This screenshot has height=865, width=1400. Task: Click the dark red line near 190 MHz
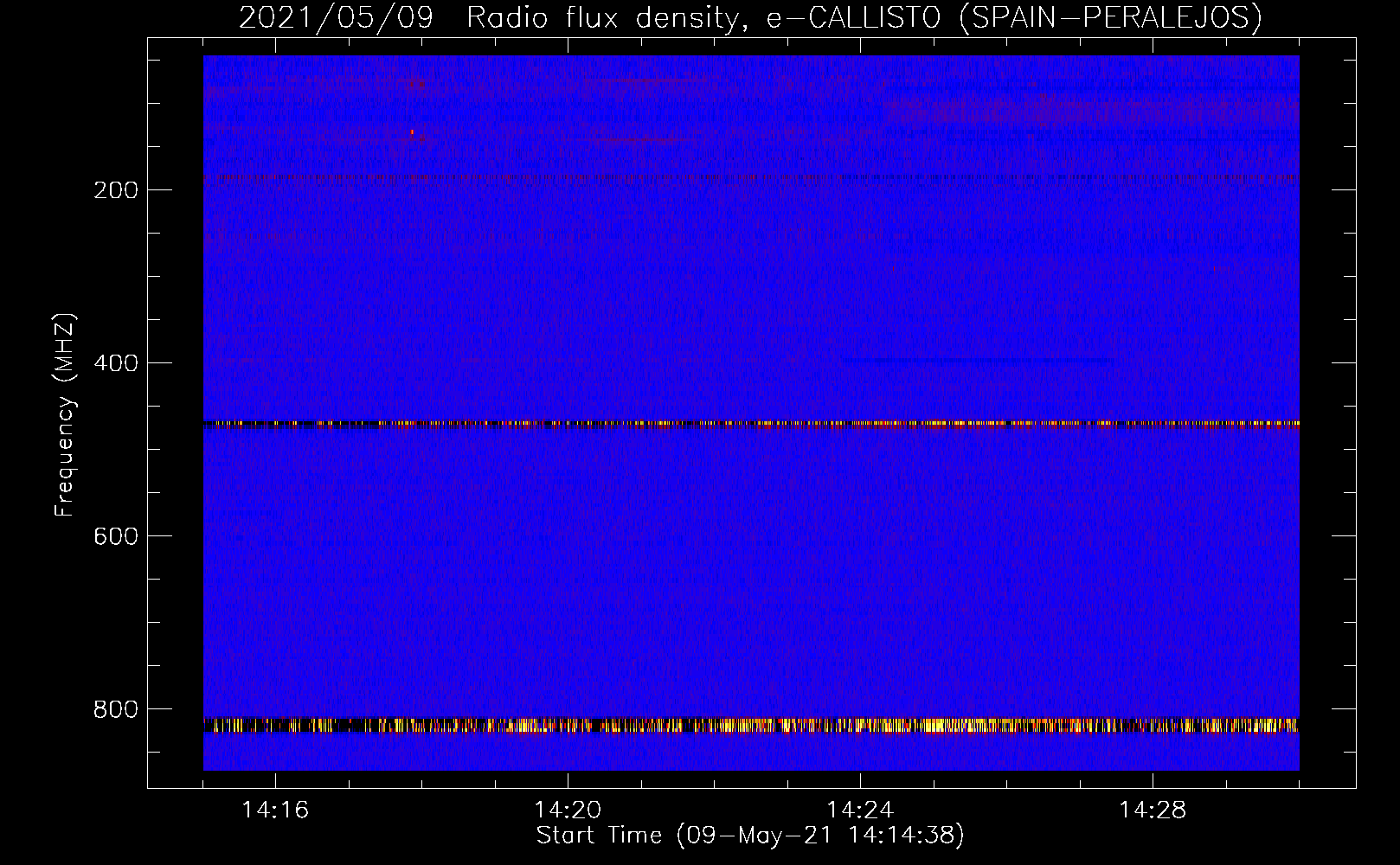click(x=751, y=178)
